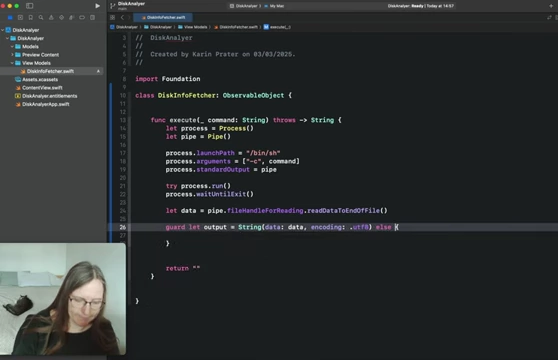The width and height of the screenshot is (558, 360).
Task: Collapse the DiskAnalyer group folder
Action: [7, 38]
